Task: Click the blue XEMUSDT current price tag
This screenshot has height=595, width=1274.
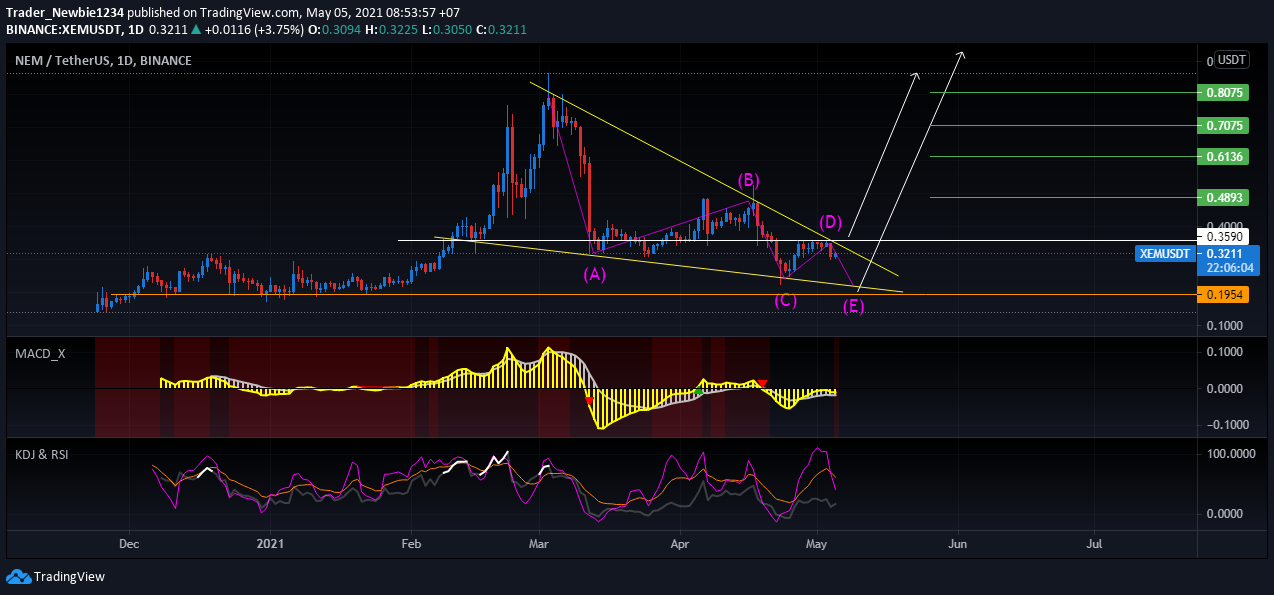Action: [1166, 254]
